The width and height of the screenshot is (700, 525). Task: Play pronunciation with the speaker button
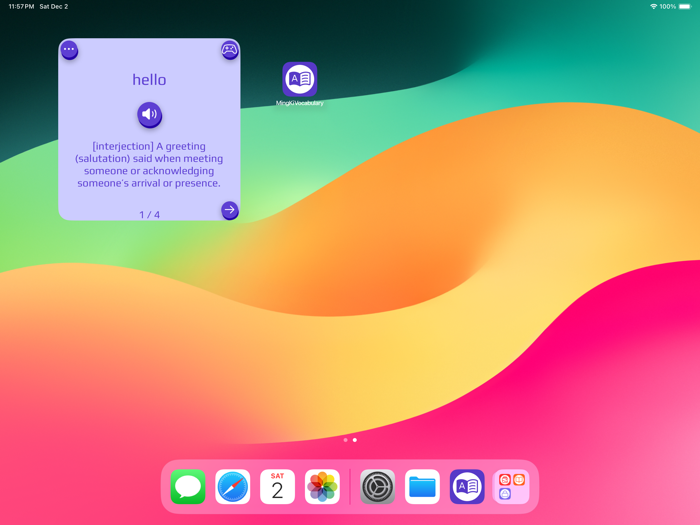pos(150,115)
